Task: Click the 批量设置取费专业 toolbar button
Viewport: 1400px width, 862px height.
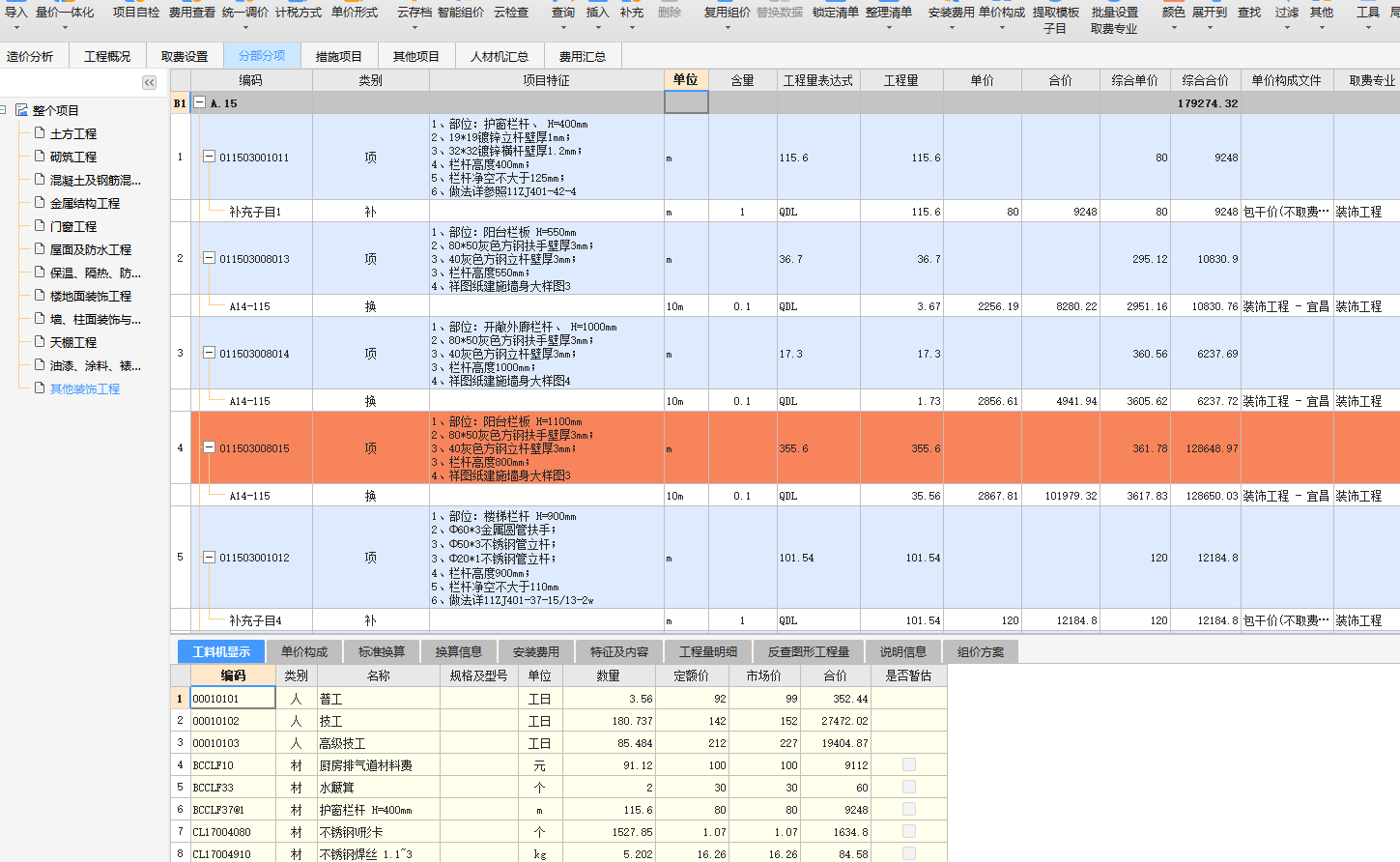Action: [1114, 19]
